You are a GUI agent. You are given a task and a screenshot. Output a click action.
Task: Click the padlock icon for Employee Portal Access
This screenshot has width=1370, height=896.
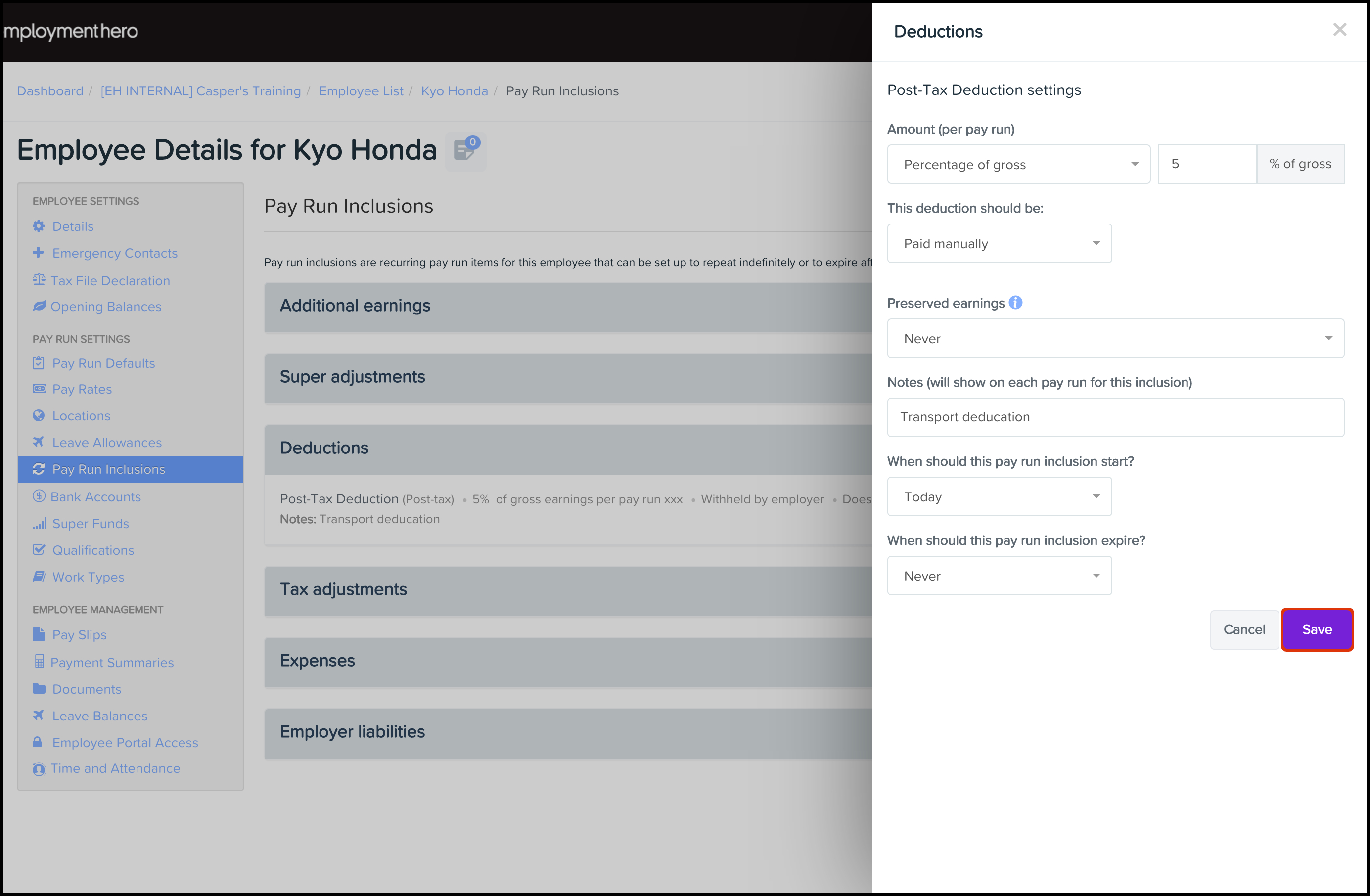(38, 742)
